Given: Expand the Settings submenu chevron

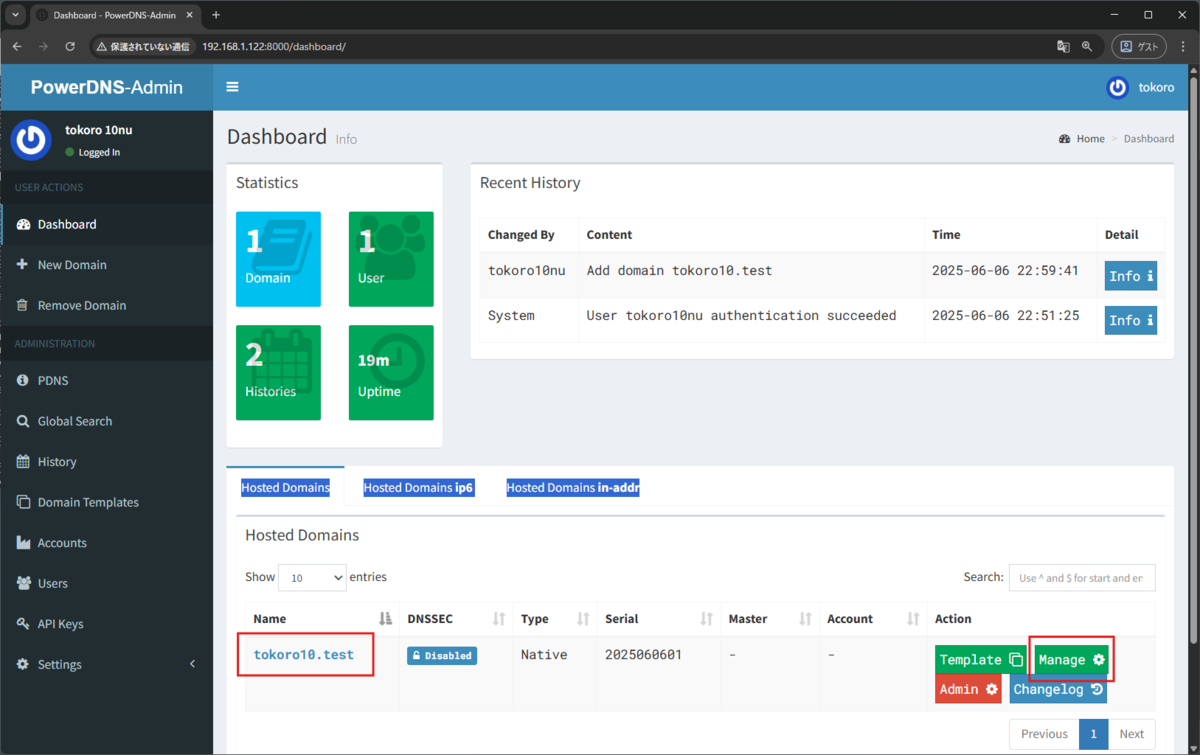Looking at the screenshot, I should coord(193,664).
